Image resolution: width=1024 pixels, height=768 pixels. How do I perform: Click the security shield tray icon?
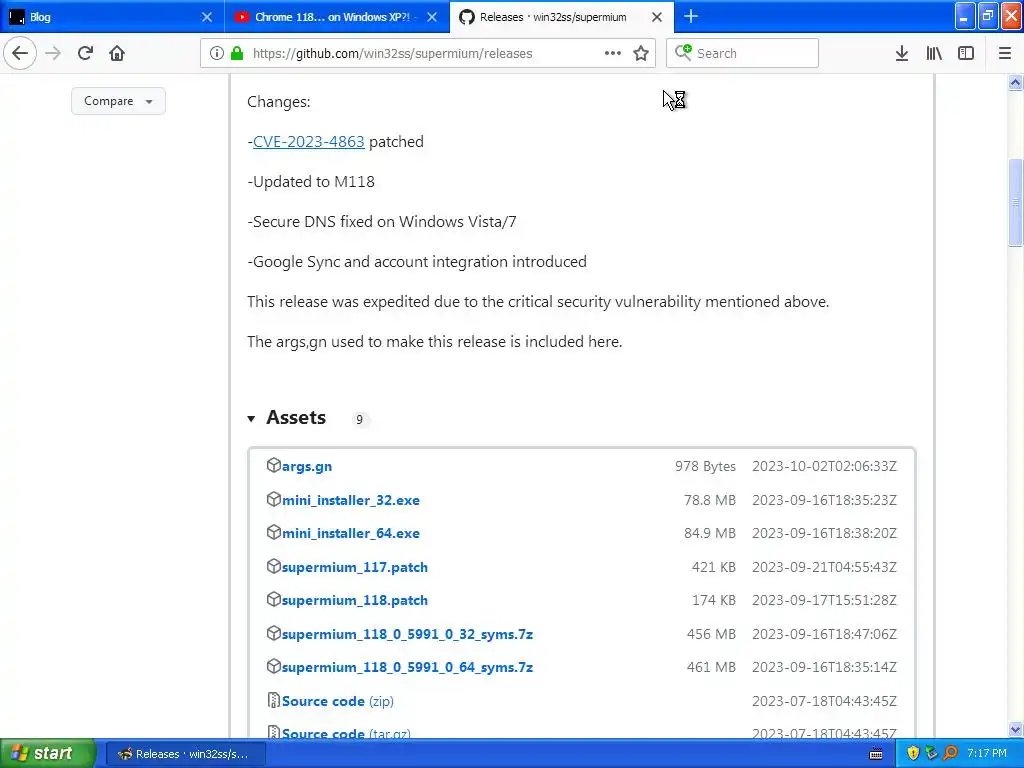click(x=912, y=754)
